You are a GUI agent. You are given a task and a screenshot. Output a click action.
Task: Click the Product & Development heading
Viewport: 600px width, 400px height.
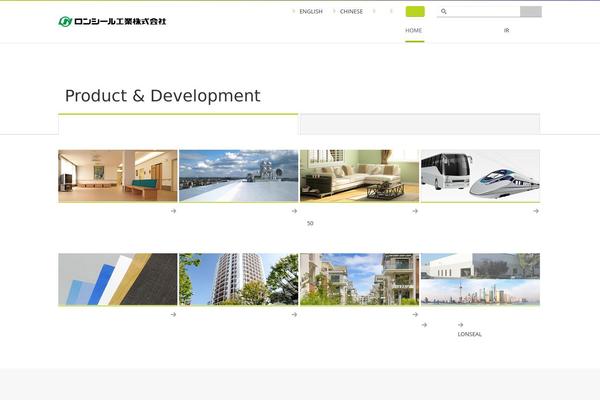[x=163, y=96]
